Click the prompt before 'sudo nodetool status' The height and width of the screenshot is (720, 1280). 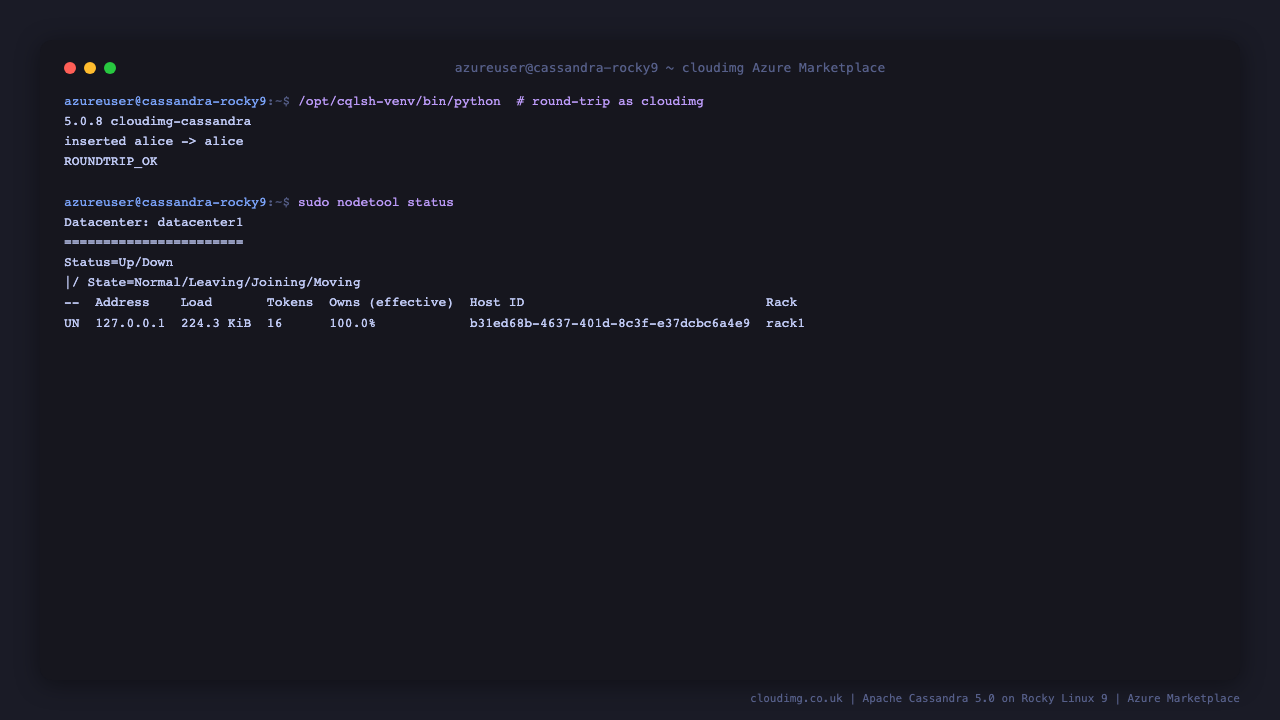(177, 202)
